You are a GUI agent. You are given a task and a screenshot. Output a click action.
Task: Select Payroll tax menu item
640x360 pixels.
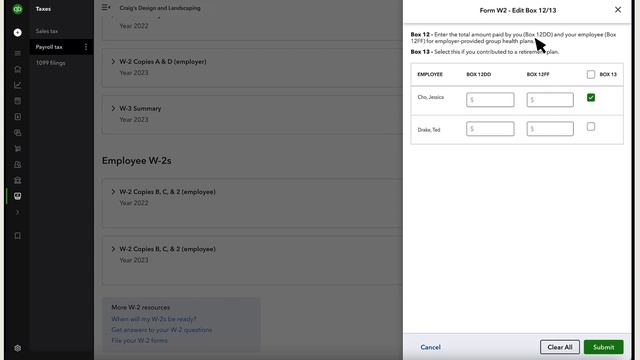[x=49, y=47]
